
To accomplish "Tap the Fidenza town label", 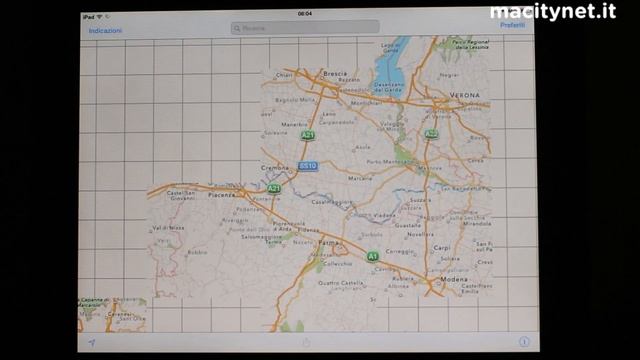I will [x=308, y=230].
